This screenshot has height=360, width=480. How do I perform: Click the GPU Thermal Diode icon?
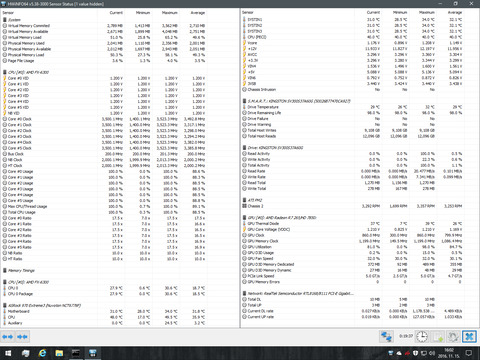(244, 224)
